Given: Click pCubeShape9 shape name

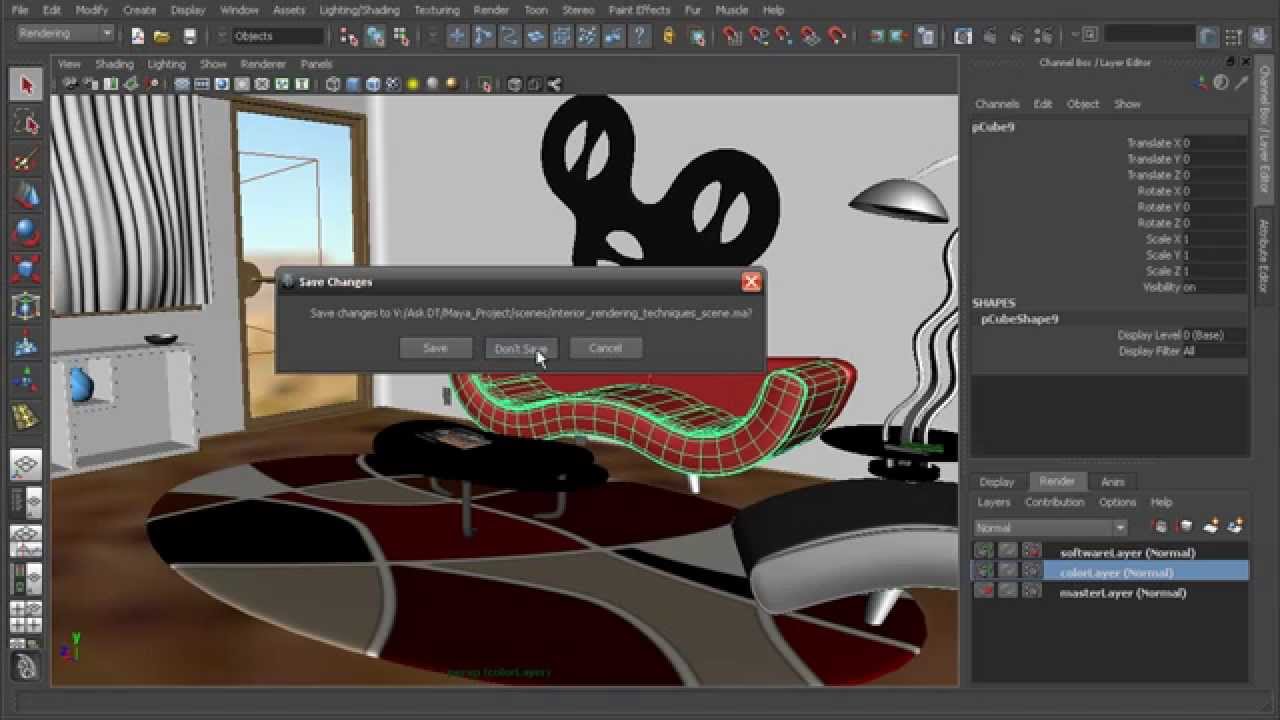Looking at the screenshot, I should point(1019,319).
